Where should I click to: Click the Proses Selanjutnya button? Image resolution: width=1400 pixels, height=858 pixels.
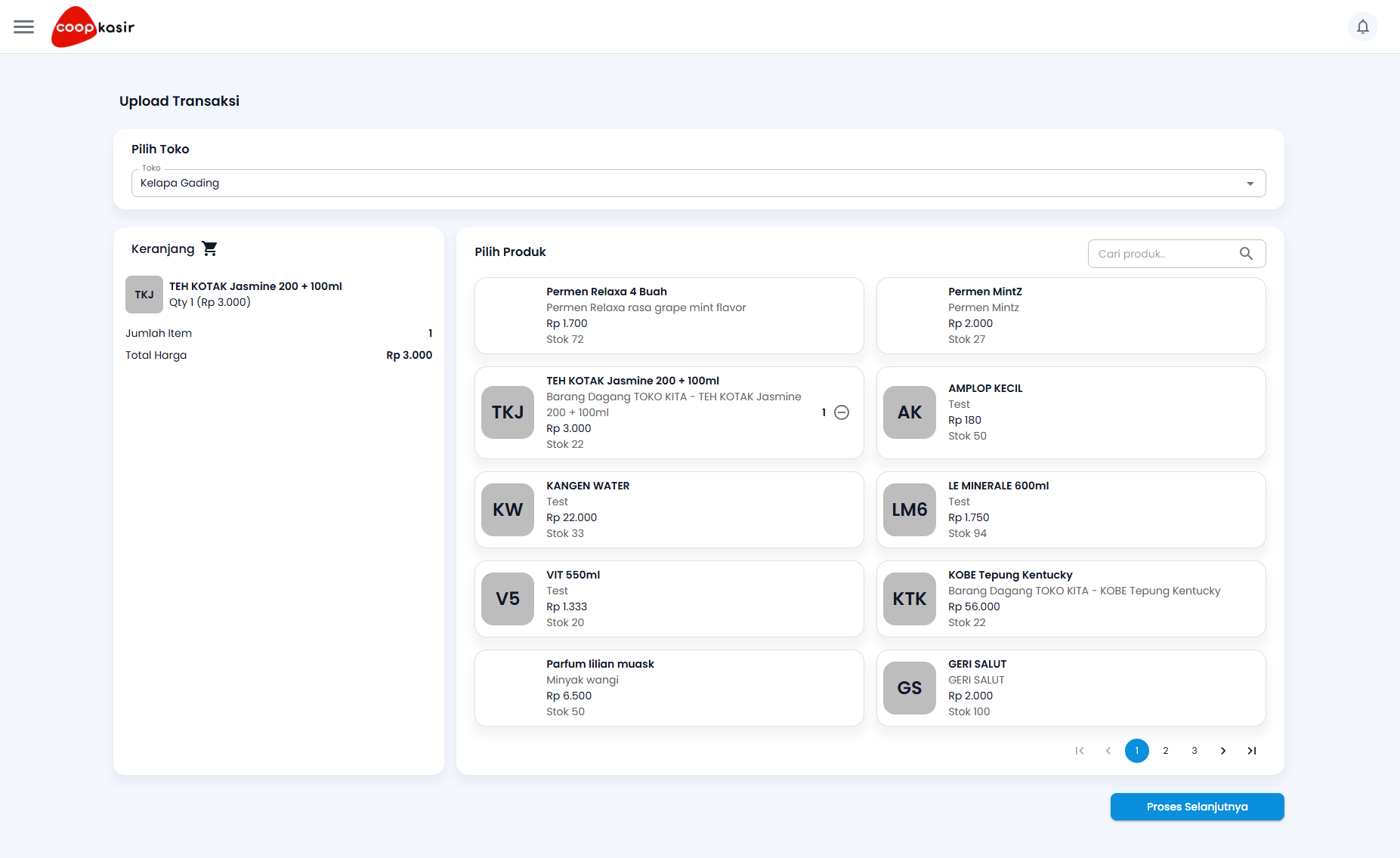coord(1196,807)
